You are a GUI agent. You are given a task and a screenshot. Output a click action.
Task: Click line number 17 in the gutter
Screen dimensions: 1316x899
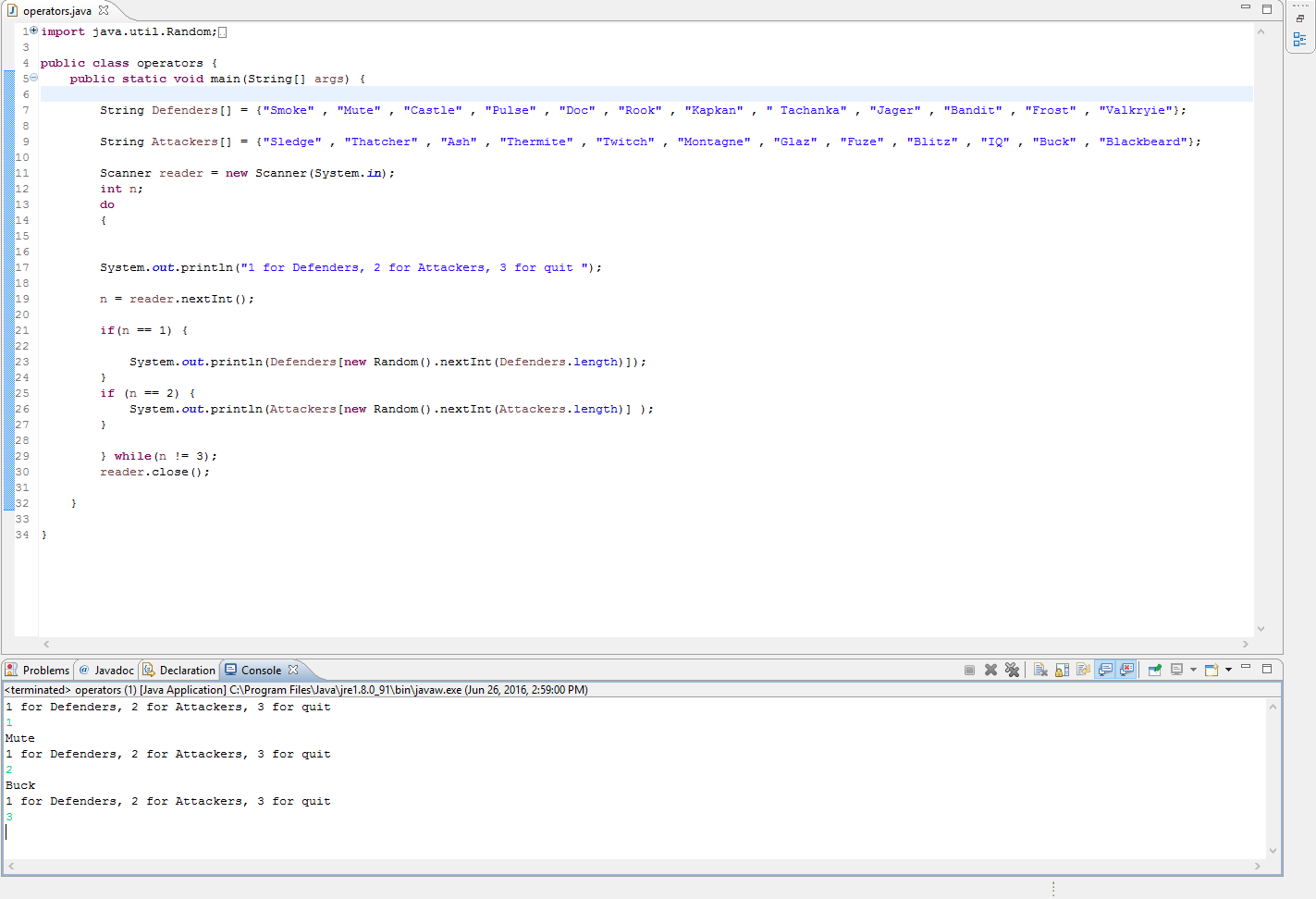[22, 267]
